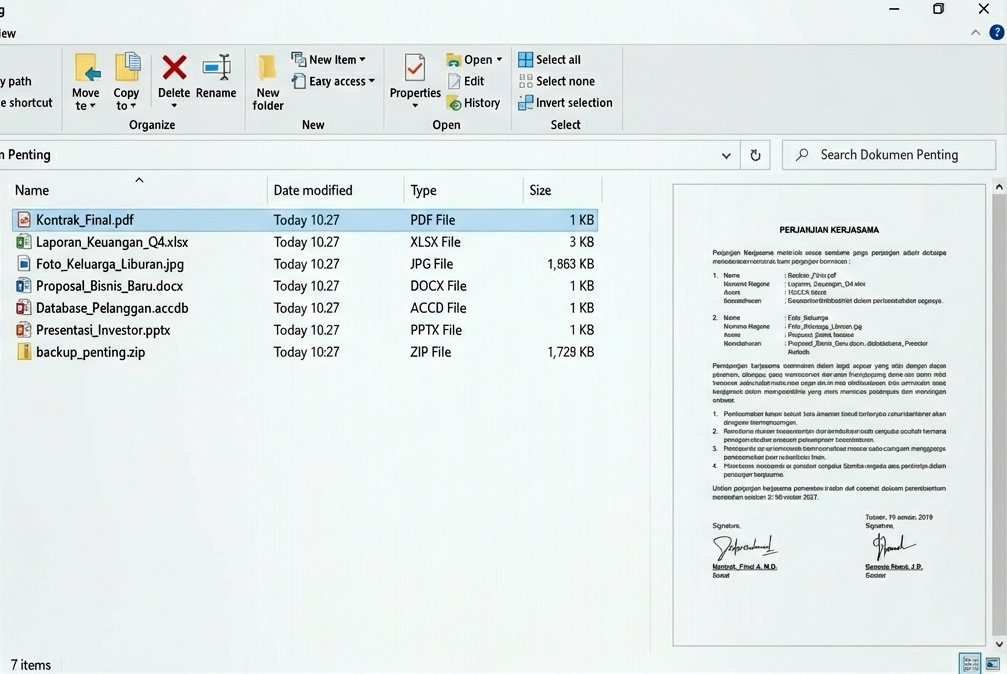Click the Edit icon in Open group

point(466,81)
